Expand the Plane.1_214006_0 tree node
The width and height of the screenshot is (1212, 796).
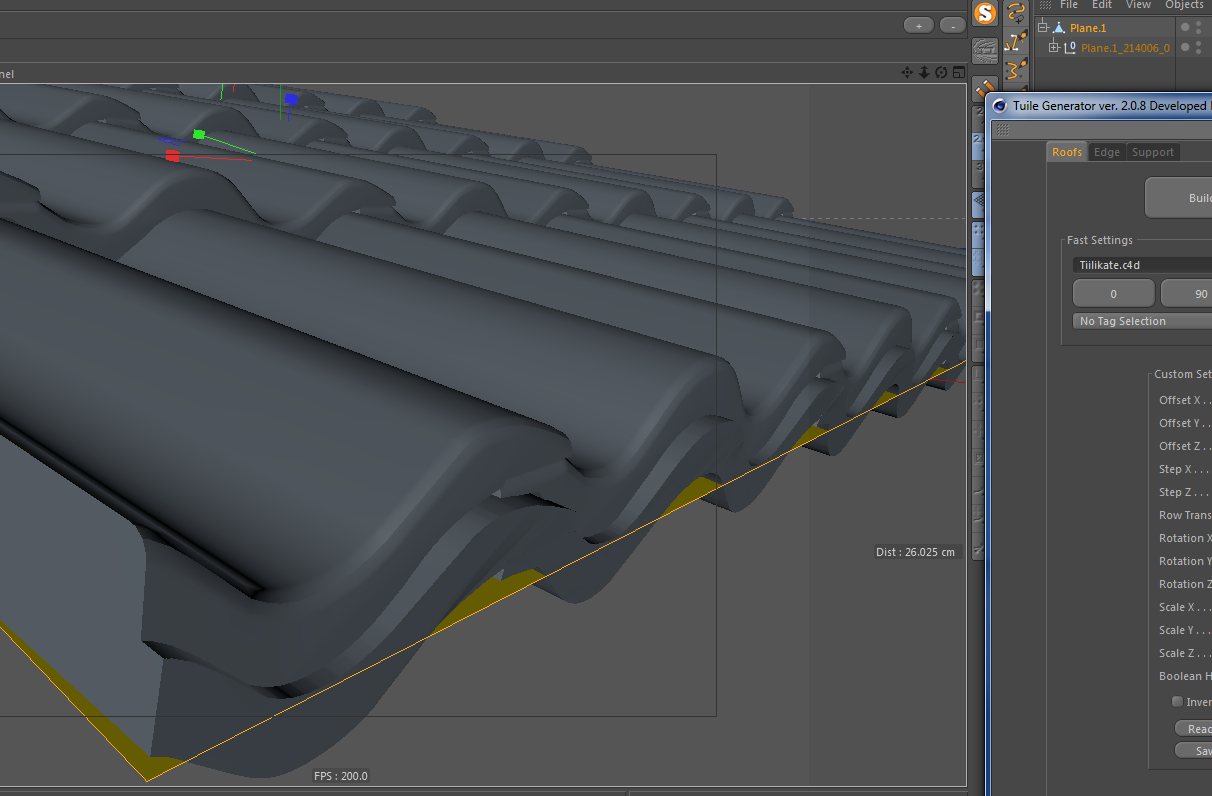pos(1053,47)
